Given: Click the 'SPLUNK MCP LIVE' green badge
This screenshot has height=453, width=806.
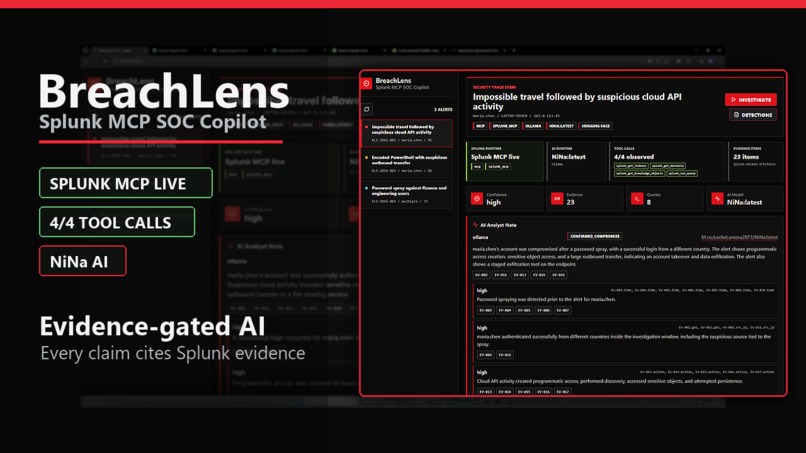Looking at the screenshot, I should click(126, 183).
